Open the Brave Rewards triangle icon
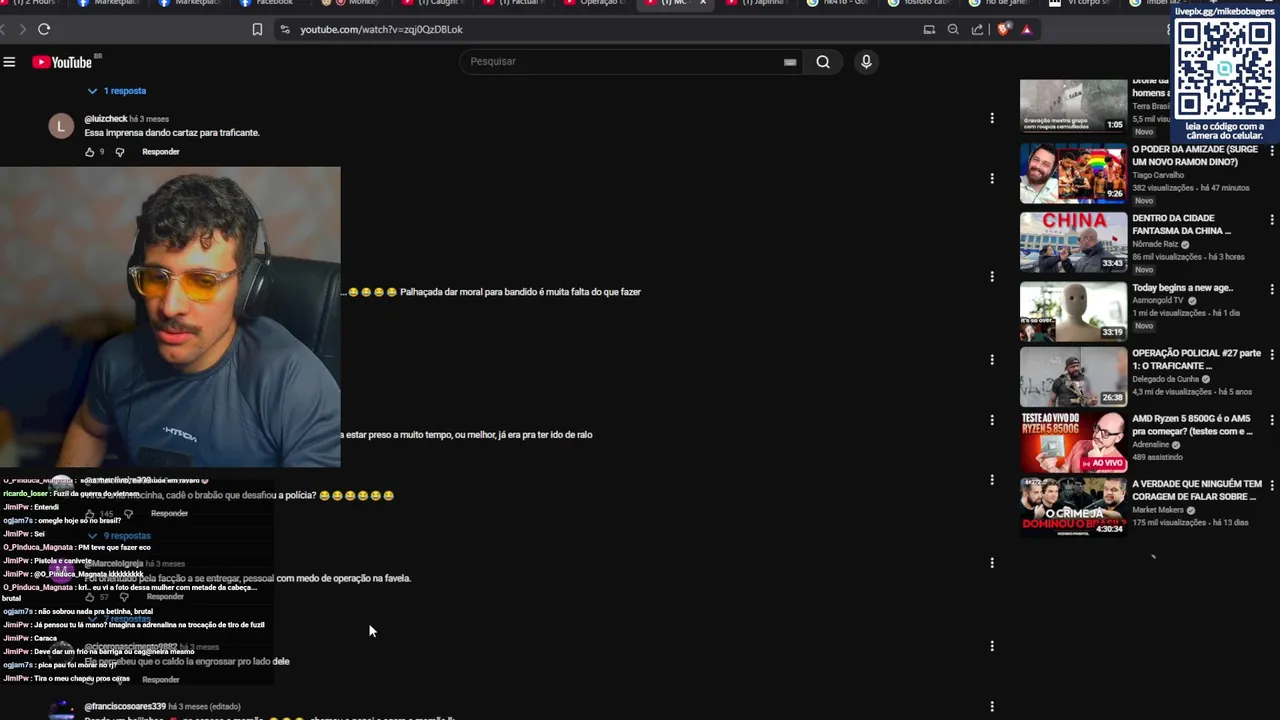The image size is (1280, 720). tap(1026, 29)
